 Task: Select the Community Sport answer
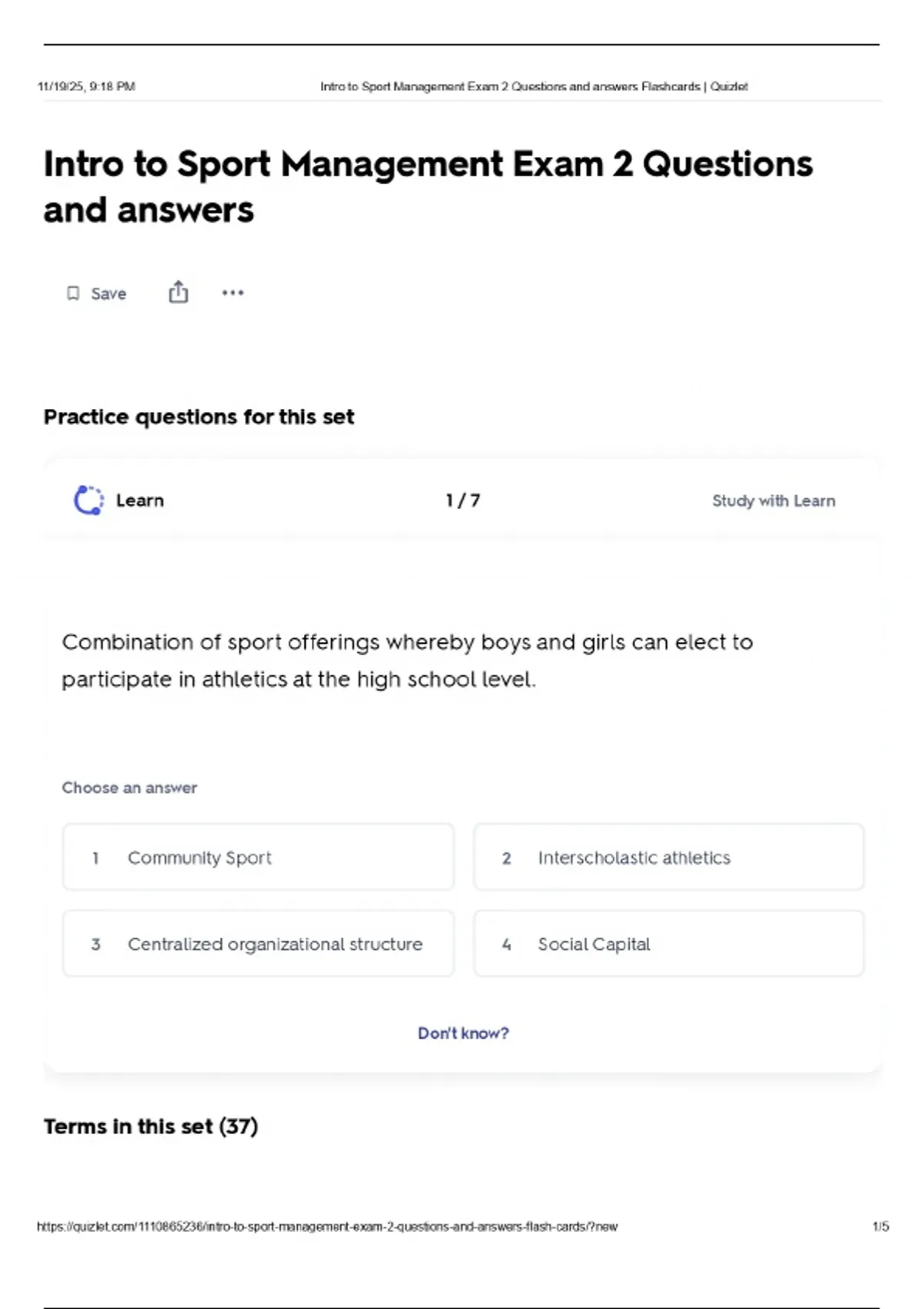coord(258,857)
